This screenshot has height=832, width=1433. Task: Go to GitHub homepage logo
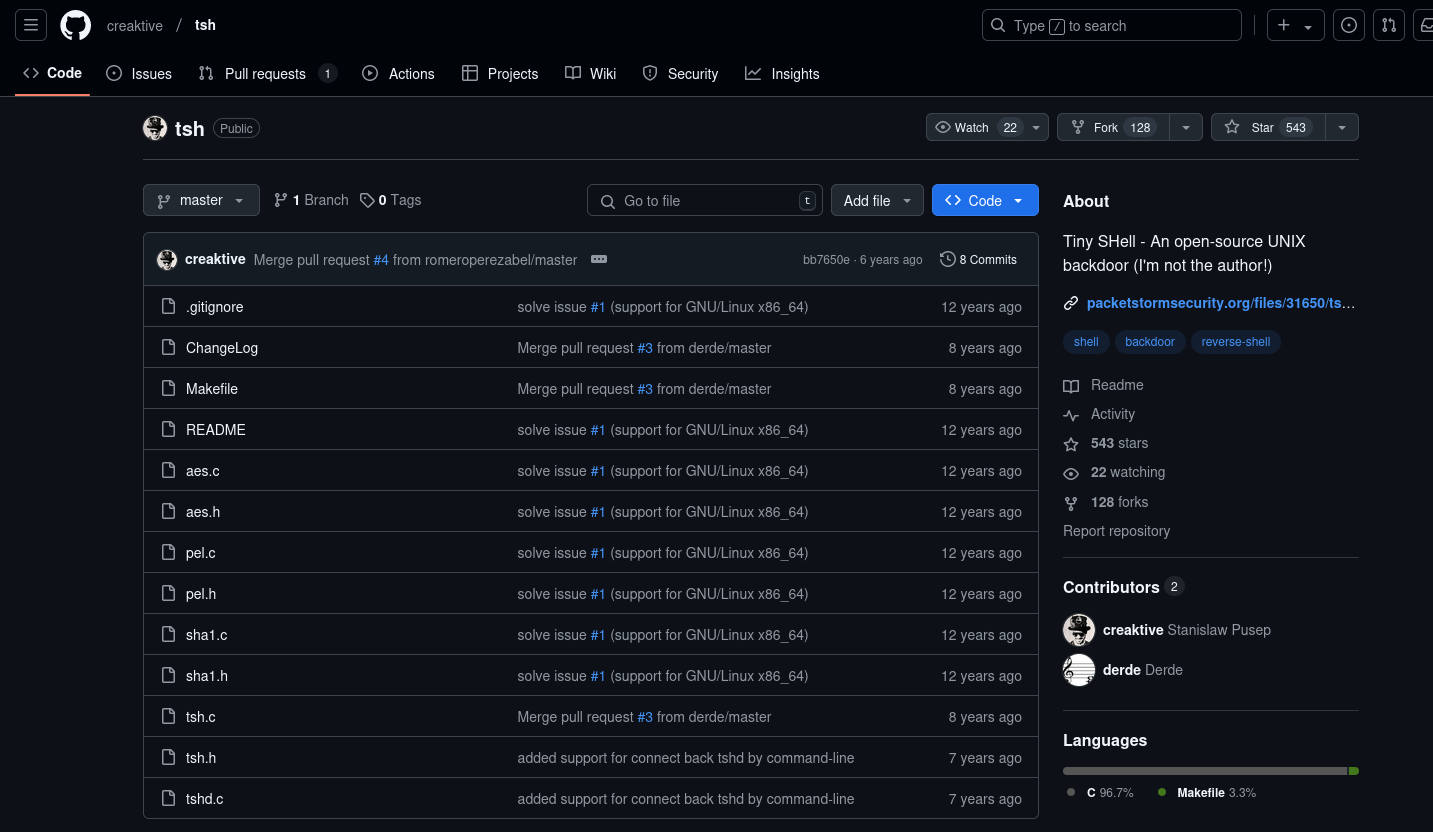click(x=75, y=25)
